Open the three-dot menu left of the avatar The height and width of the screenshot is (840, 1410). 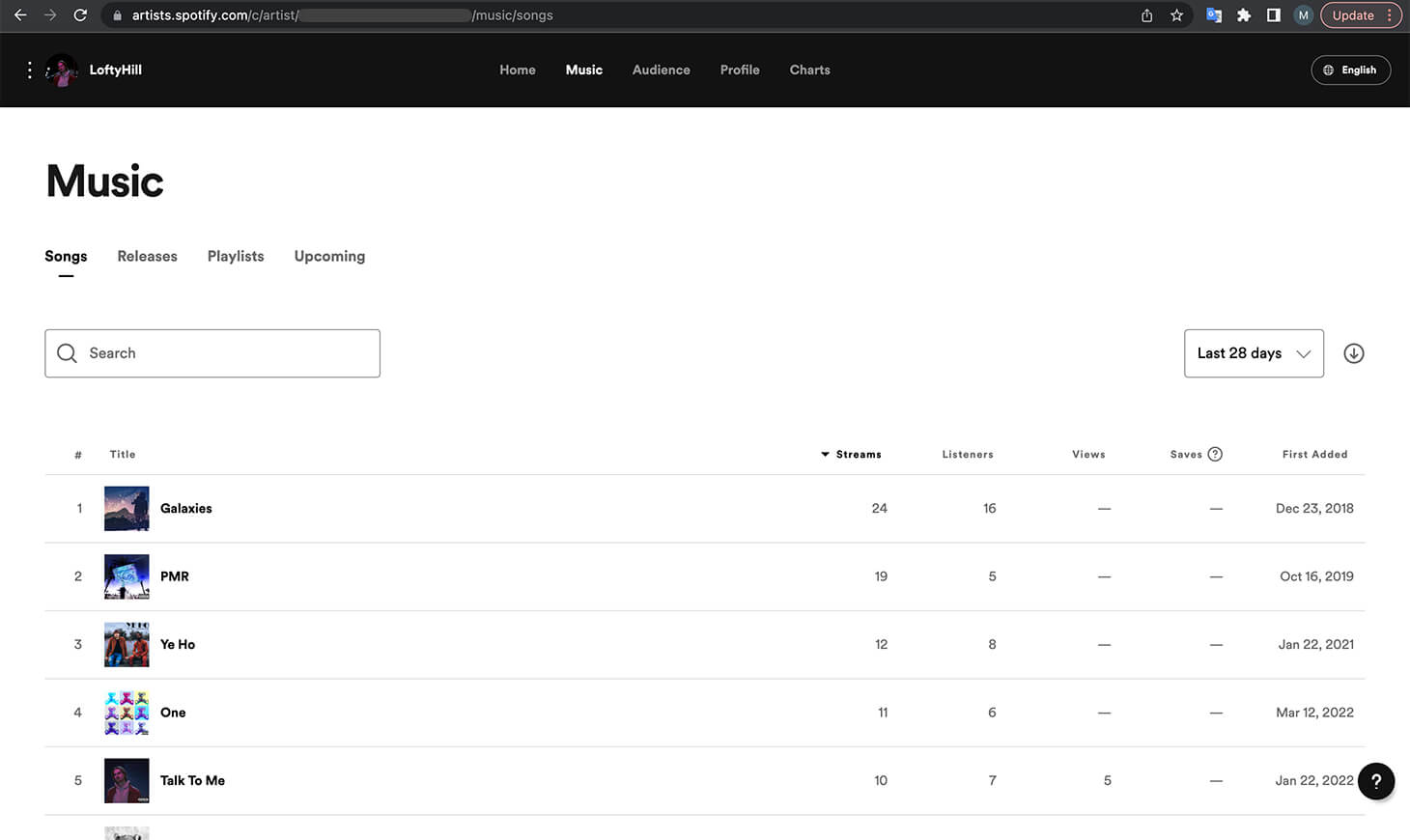[28, 70]
